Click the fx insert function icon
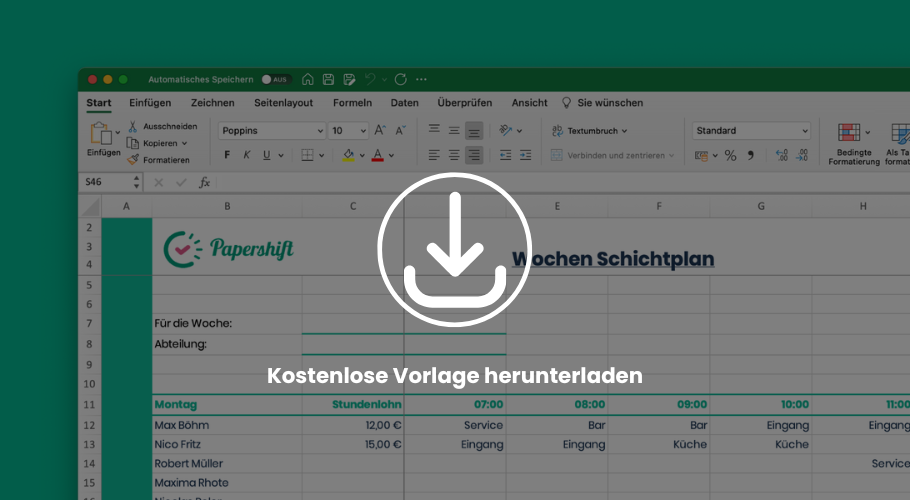 pyautogui.click(x=204, y=182)
